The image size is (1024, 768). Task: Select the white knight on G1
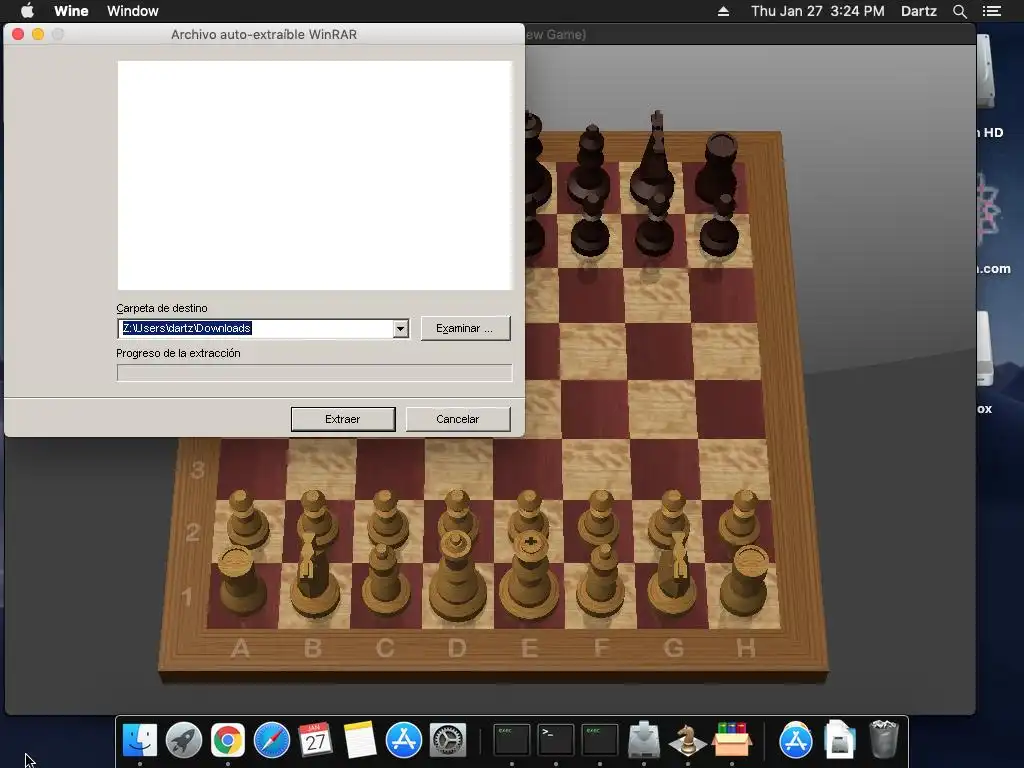(673, 578)
